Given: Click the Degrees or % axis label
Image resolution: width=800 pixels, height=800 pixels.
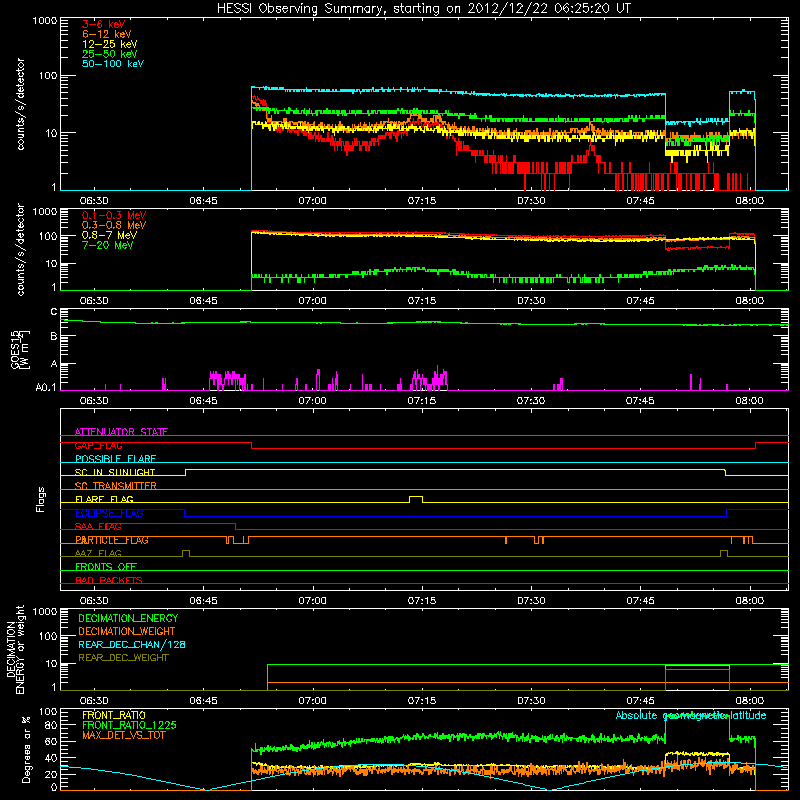Looking at the screenshot, I should click(26, 749).
